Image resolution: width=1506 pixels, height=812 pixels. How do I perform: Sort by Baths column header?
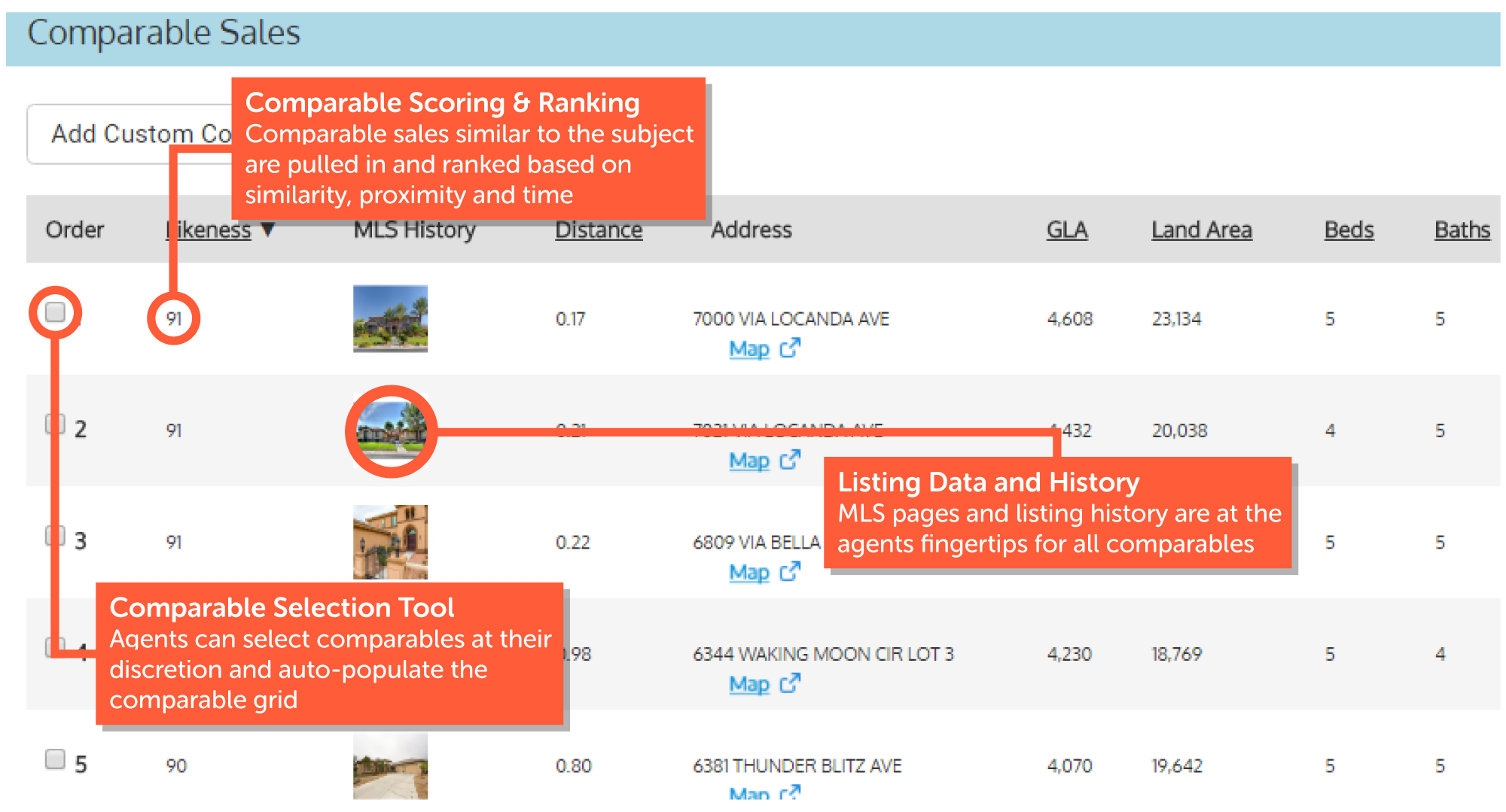click(1462, 230)
